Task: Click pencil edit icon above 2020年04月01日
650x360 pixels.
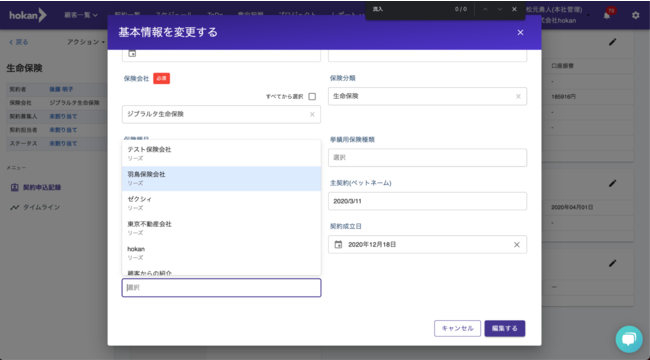Action: coord(612,183)
